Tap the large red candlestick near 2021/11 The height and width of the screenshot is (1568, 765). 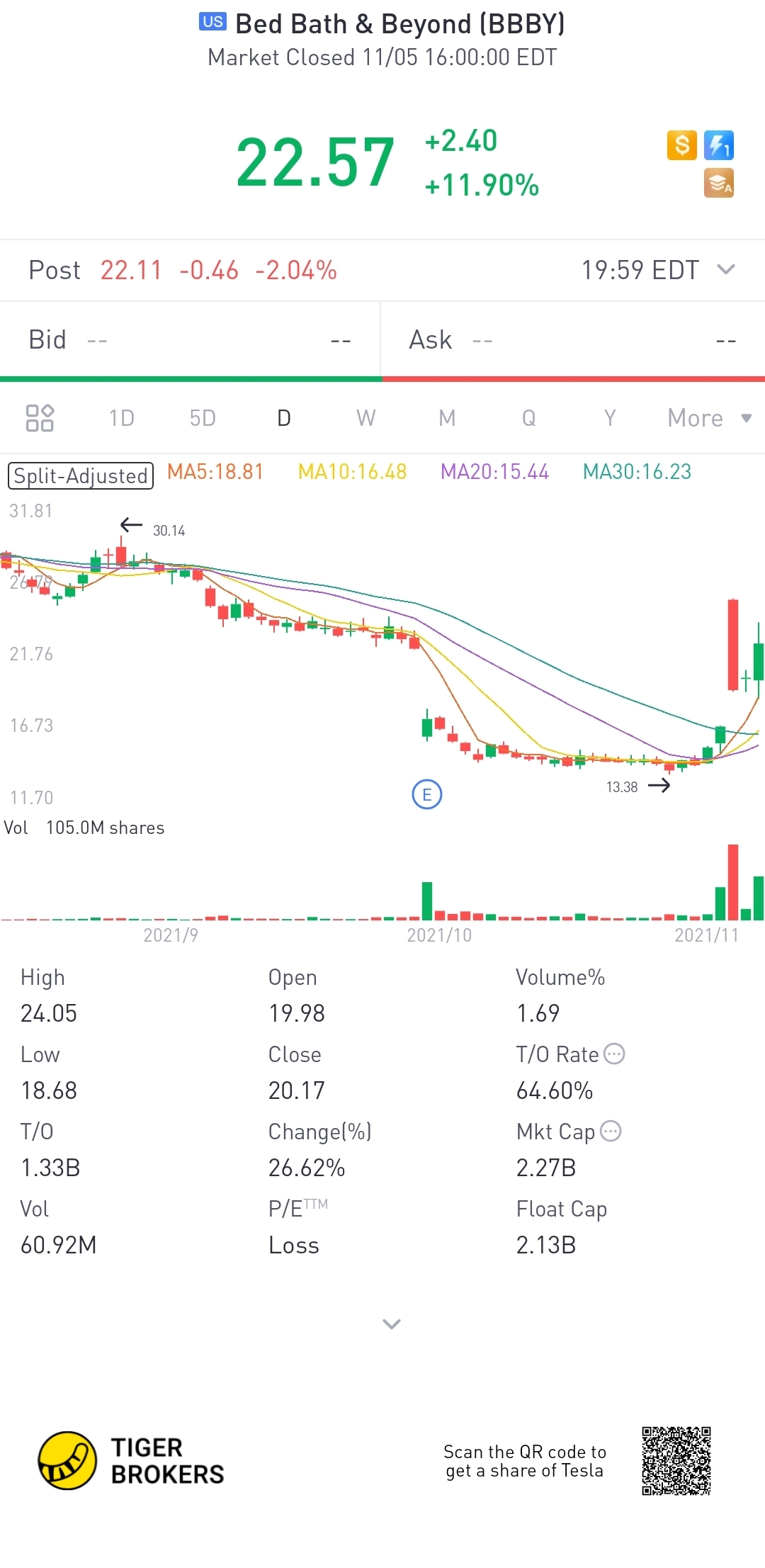[x=733, y=645]
